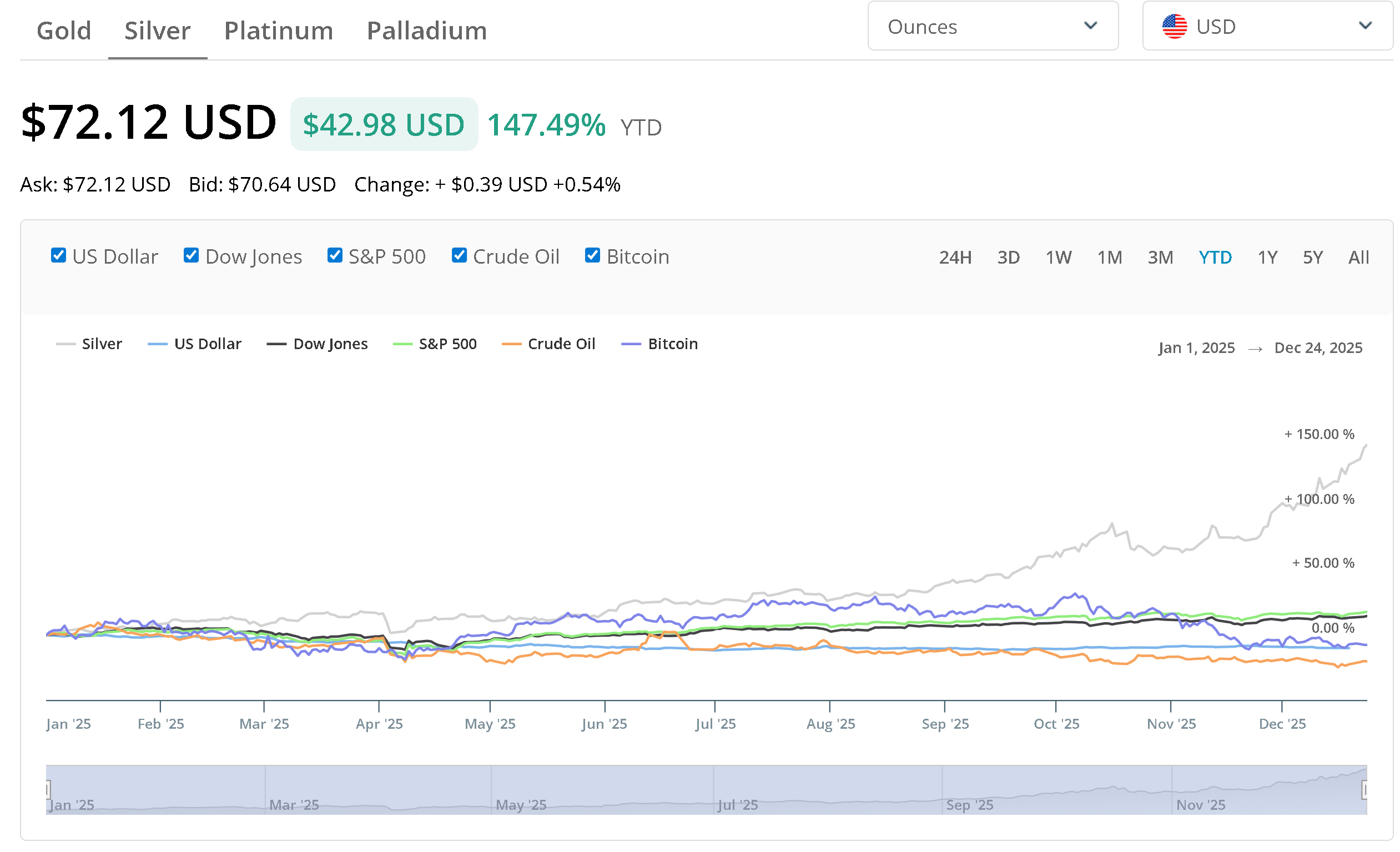Open the Ounces unit dropdown
Viewport: 1400px width, 852px height.
click(x=993, y=26)
